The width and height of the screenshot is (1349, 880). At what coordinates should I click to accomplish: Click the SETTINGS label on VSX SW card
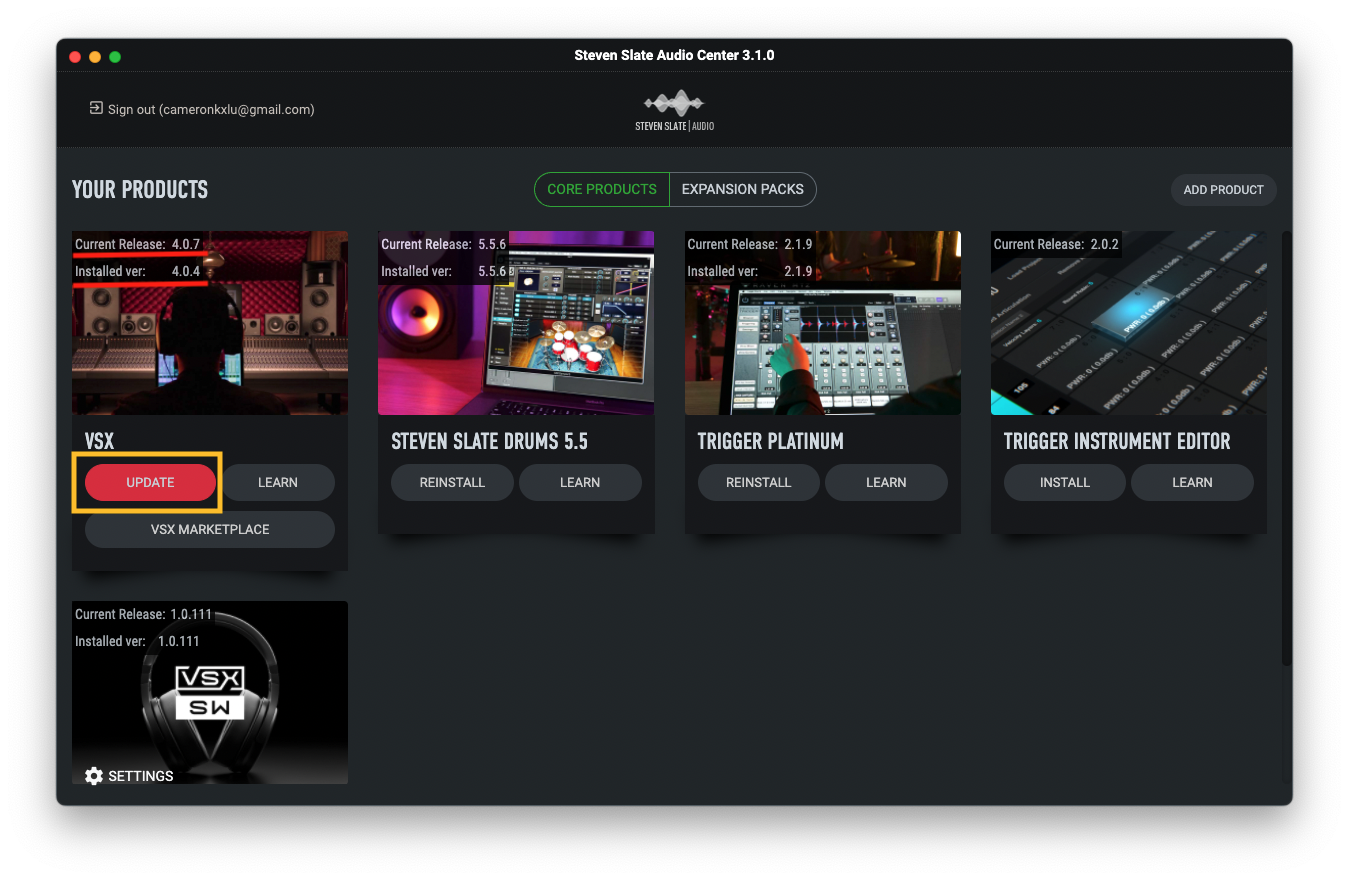pos(141,776)
